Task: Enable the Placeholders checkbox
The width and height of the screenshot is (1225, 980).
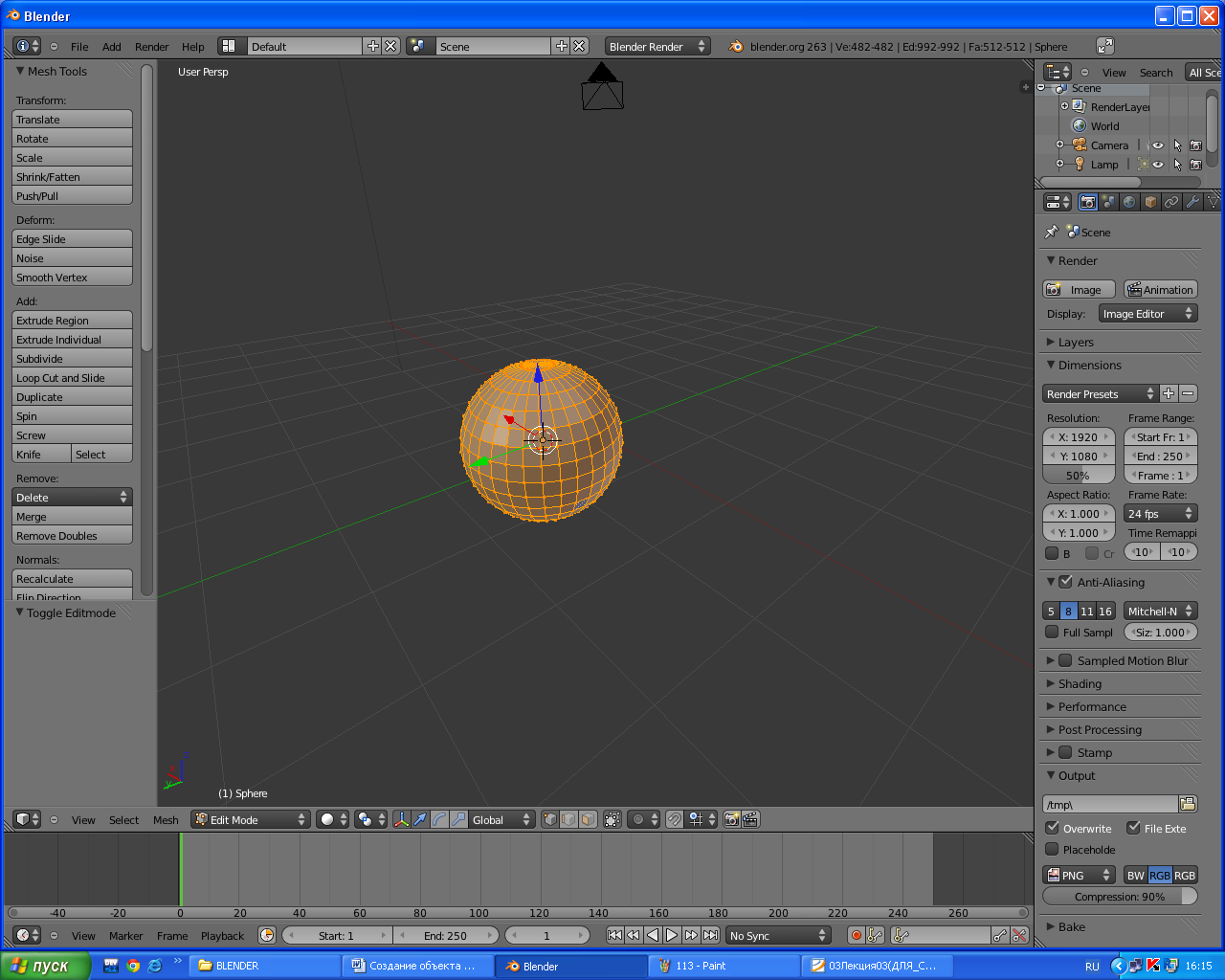Action: (1052, 849)
